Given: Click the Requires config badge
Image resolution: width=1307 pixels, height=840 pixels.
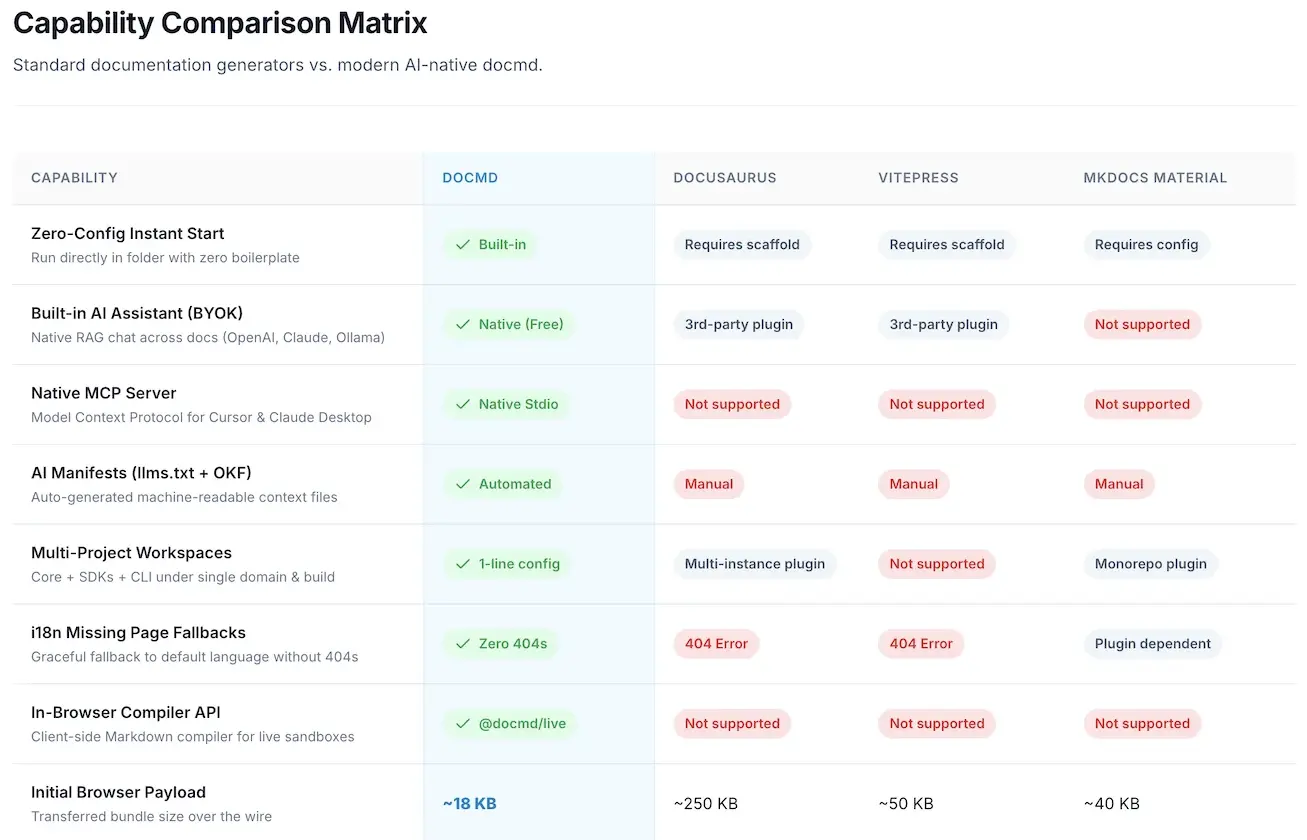Looking at the screenshot, I should (x=1147, y=244).
